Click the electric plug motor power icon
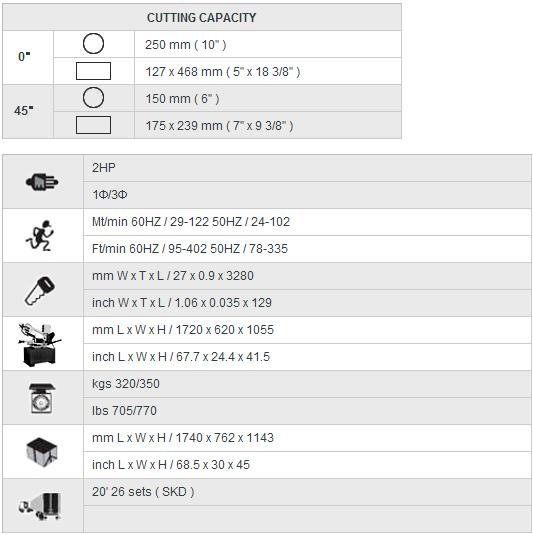The height and width of the screenshot is (534, 533). [42, 182]
